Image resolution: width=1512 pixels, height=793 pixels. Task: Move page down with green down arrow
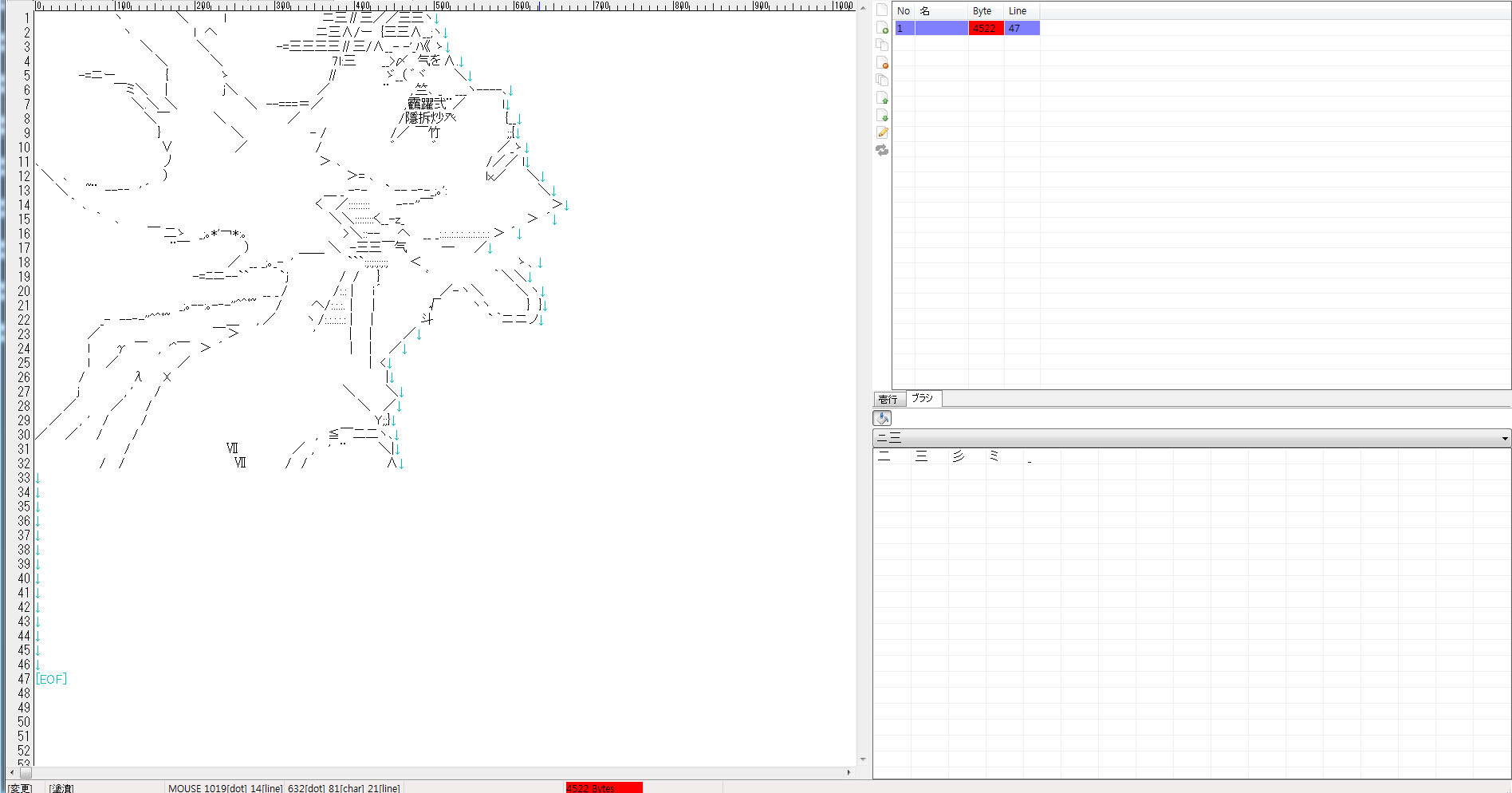(x=882, y=116)
